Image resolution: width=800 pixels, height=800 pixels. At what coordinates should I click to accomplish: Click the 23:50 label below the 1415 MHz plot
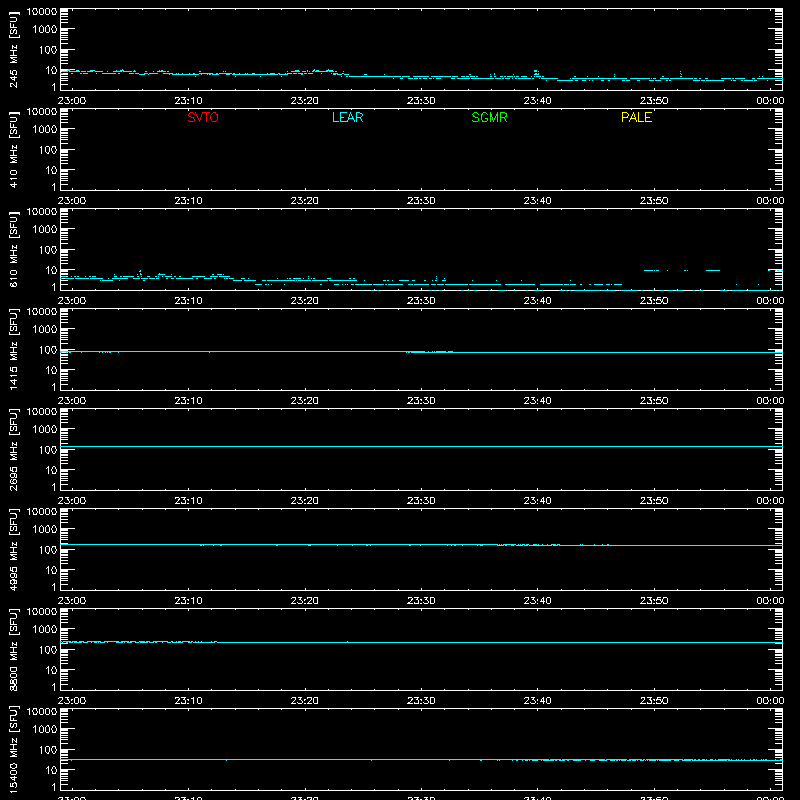(654, 401)
